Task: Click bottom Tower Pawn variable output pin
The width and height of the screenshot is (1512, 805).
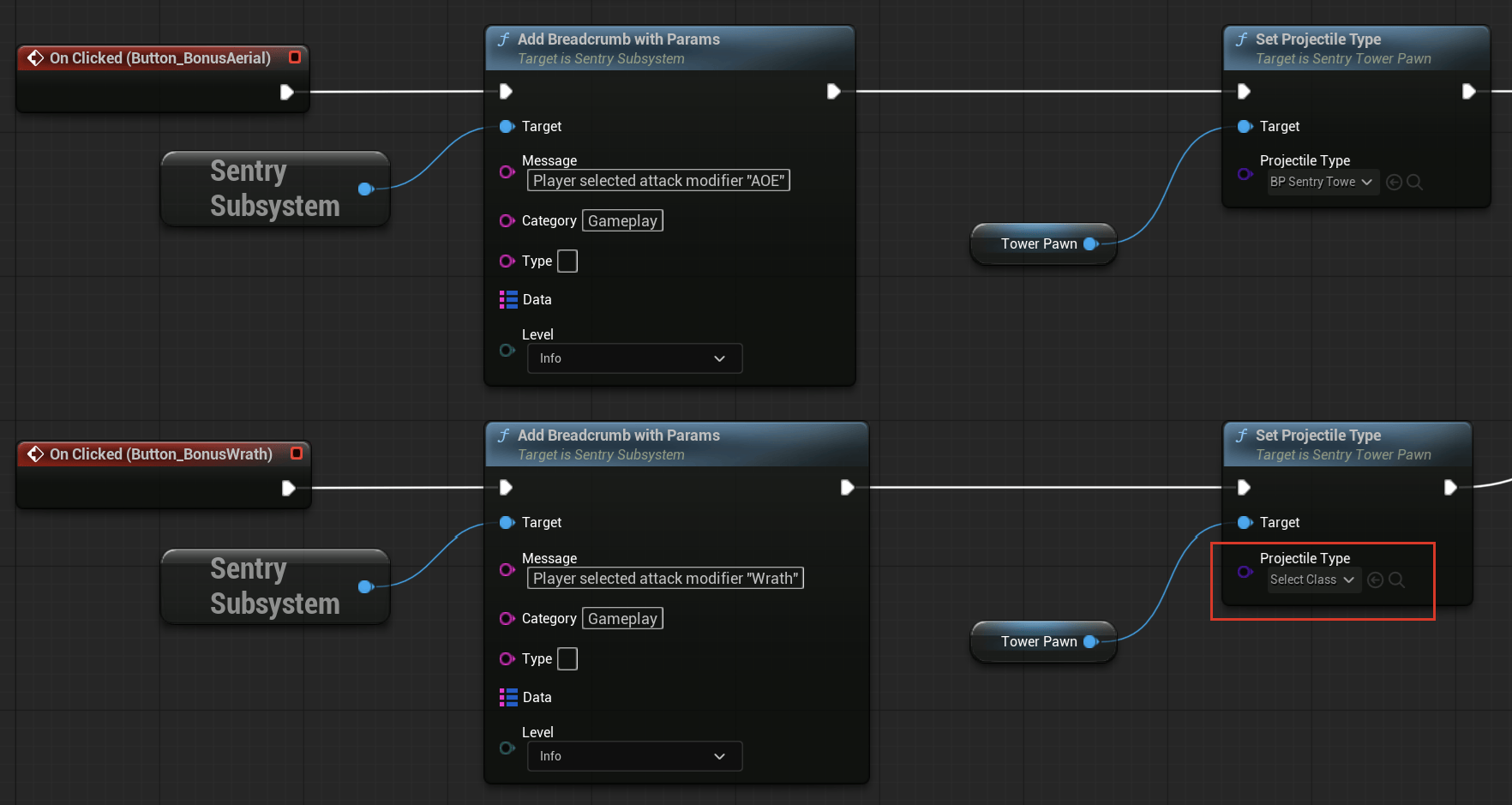Action: [1091, 641]
